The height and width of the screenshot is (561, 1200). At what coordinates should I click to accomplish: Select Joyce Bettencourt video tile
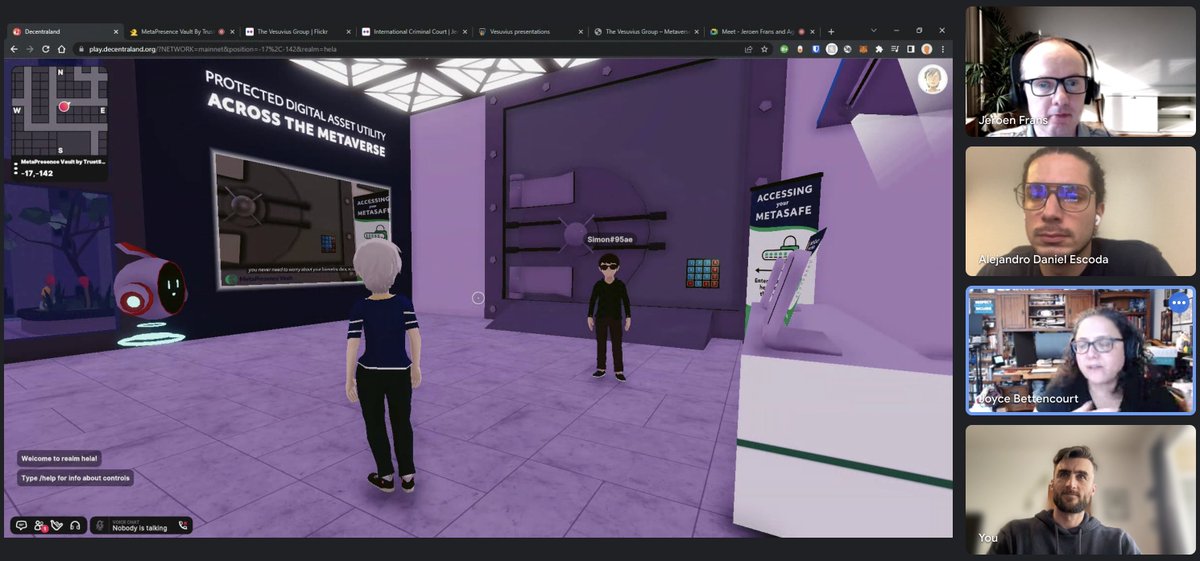[x=1080, y=350]
